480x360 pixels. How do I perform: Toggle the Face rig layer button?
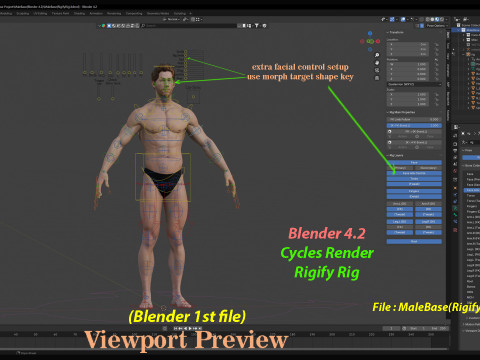pos(414,163)
